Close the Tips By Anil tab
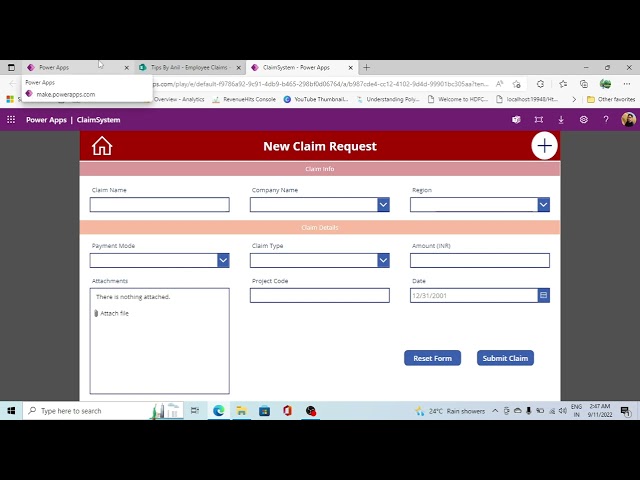Screen dimensions: 640x480 tap(239, 68)
